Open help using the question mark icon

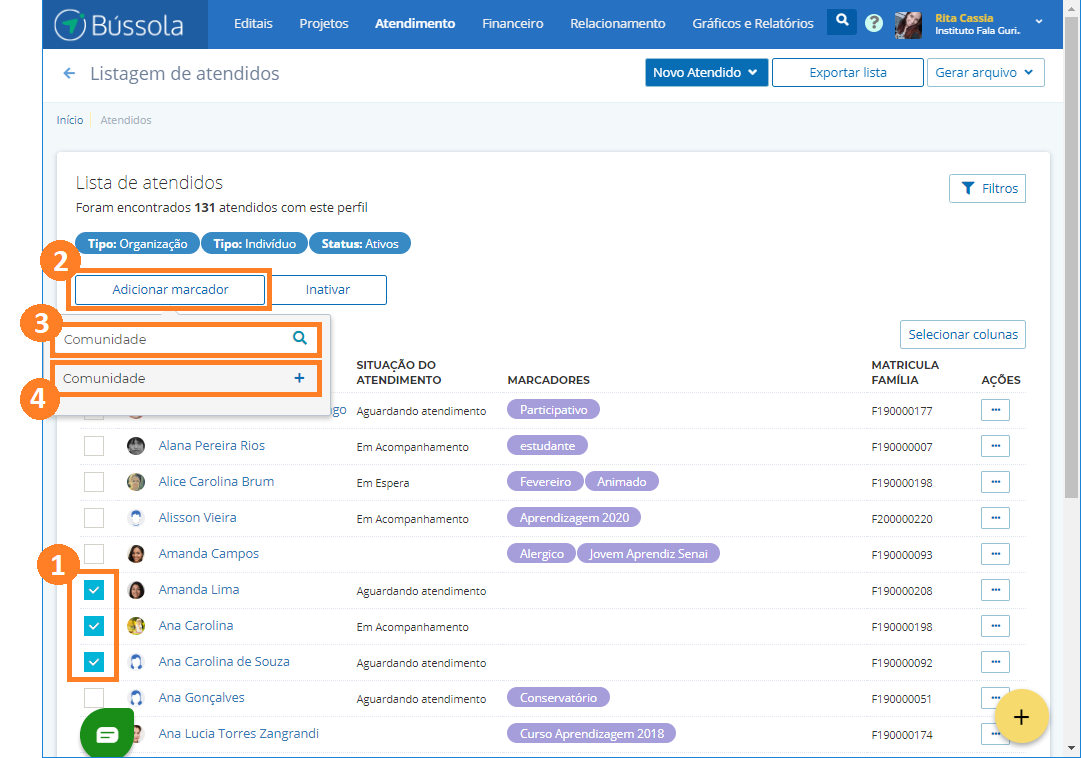click(873, 23)
